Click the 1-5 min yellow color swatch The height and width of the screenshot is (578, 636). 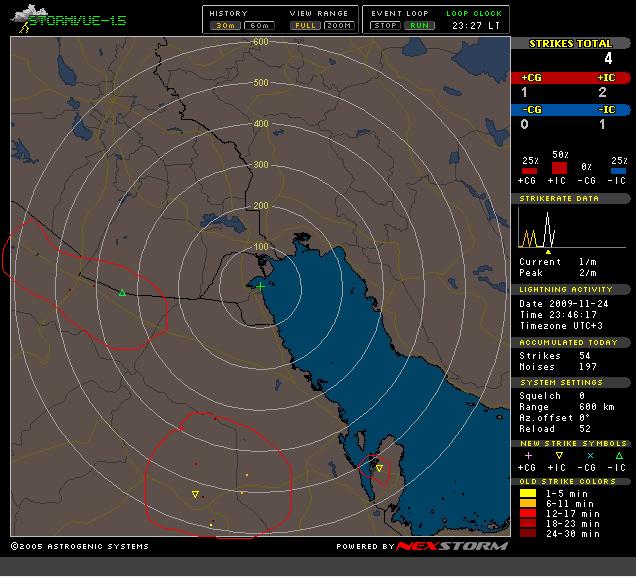pos(527,493)
